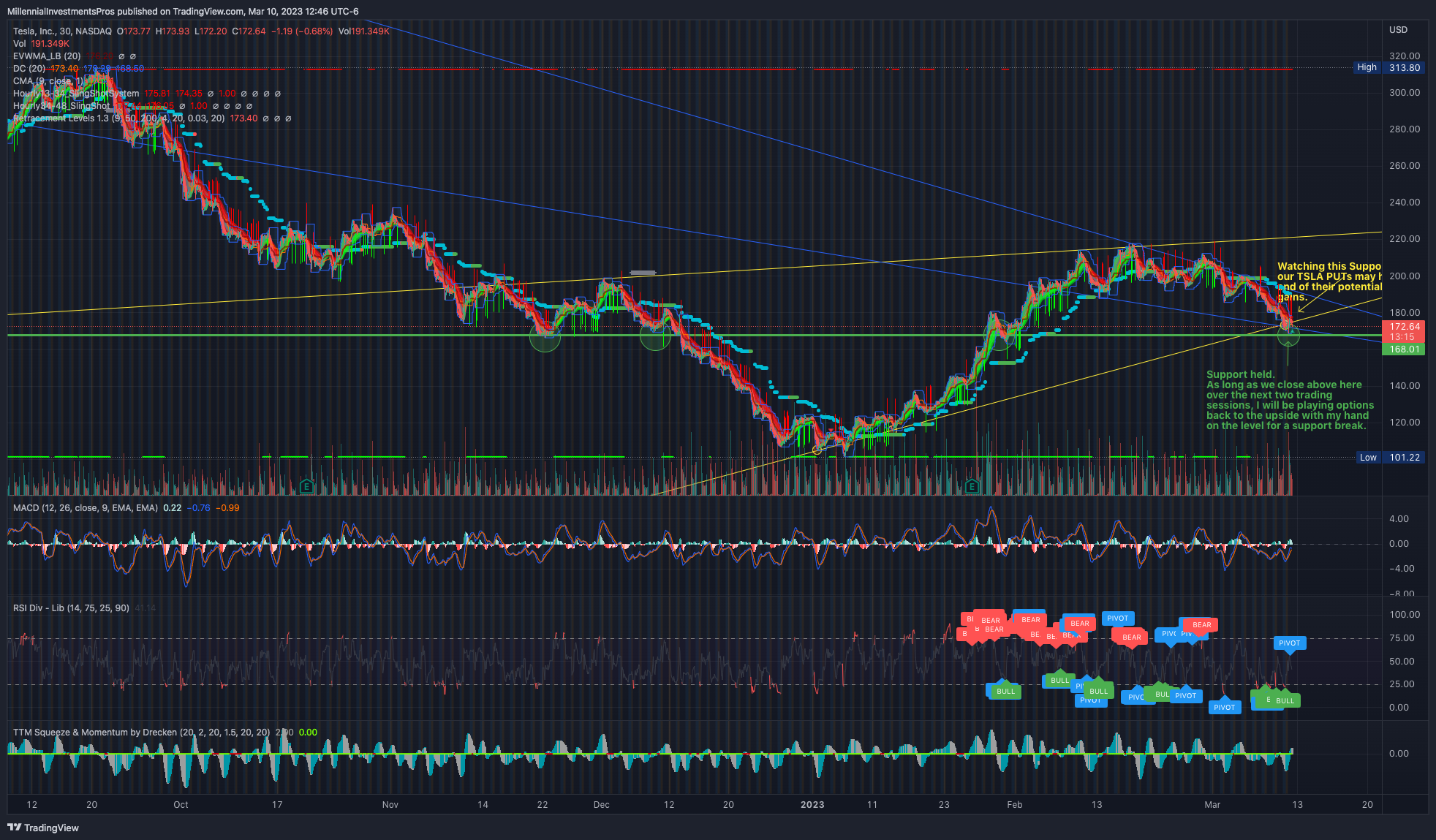
Task: Click the 'Mar' date axis label
Action: pos(1212,805)
